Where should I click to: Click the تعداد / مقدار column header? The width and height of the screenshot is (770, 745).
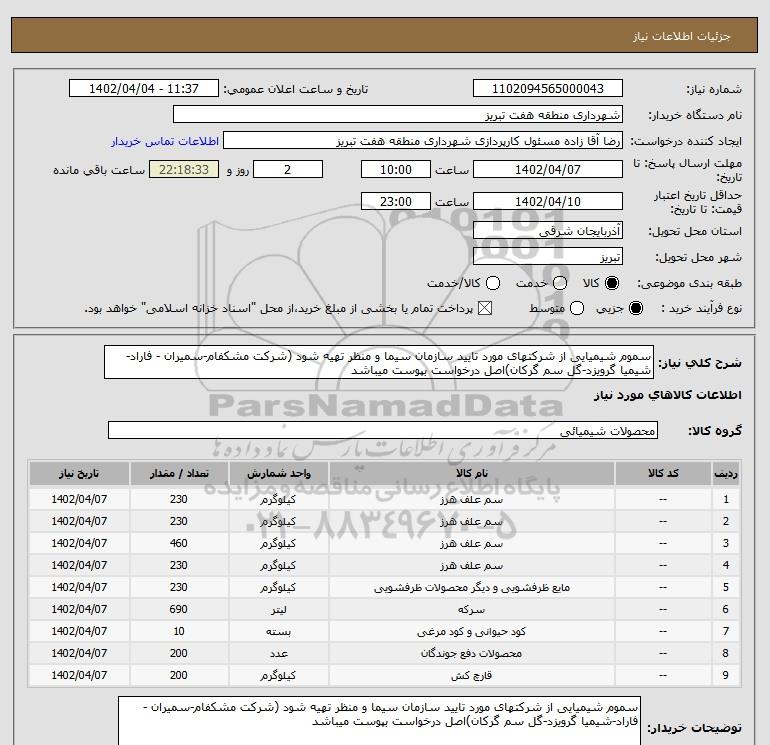[x=179, y=473]
